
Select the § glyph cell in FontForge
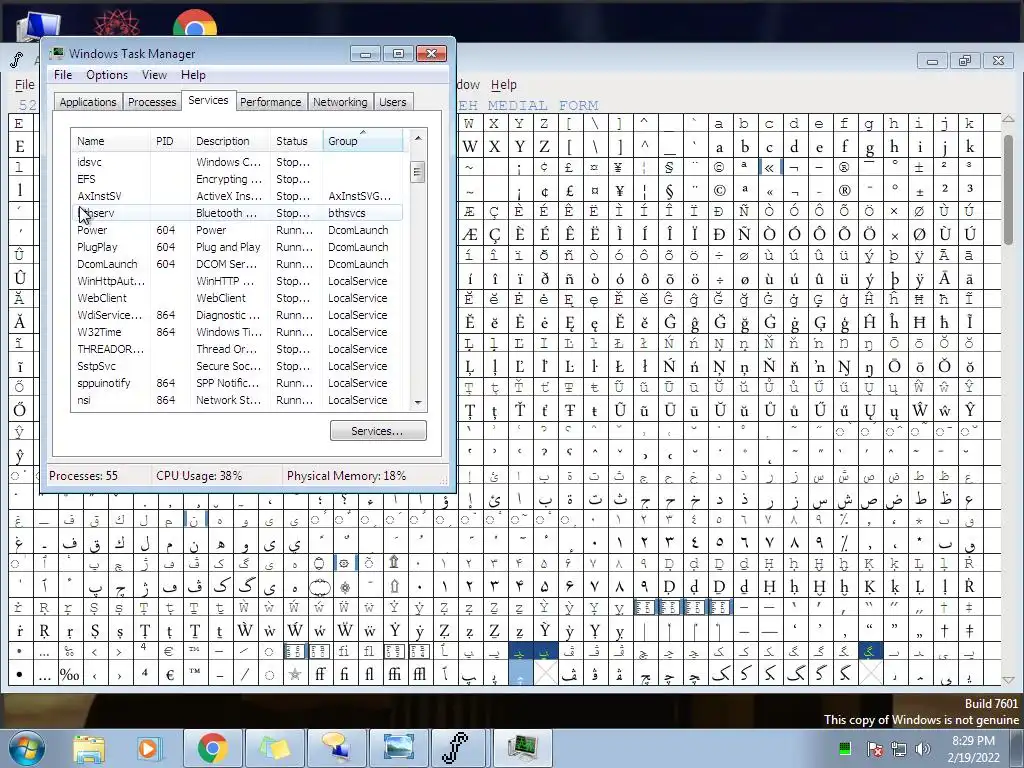pos(669,190)
